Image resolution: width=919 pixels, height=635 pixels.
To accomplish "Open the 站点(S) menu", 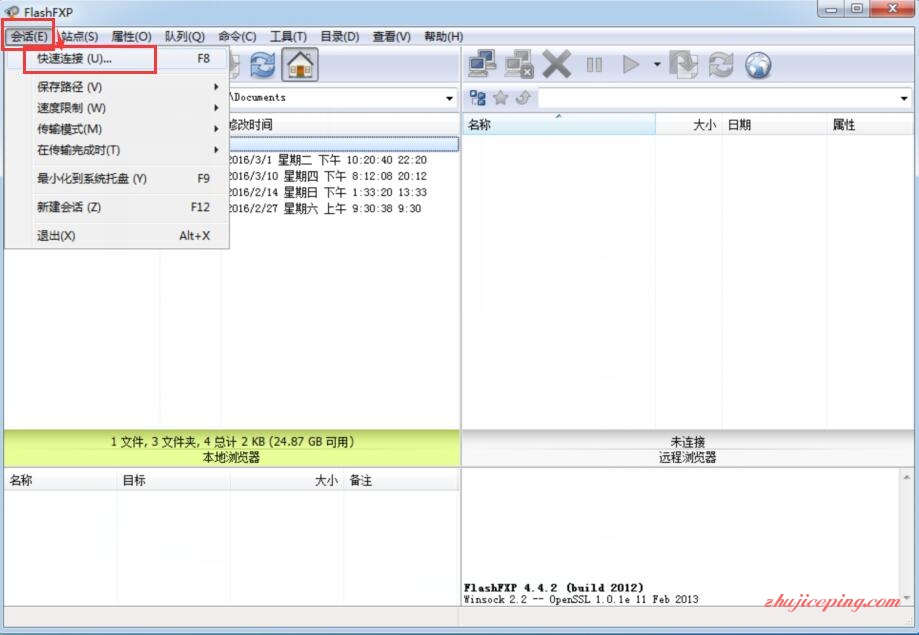I will pyautogui.click(x=80, y=36).
